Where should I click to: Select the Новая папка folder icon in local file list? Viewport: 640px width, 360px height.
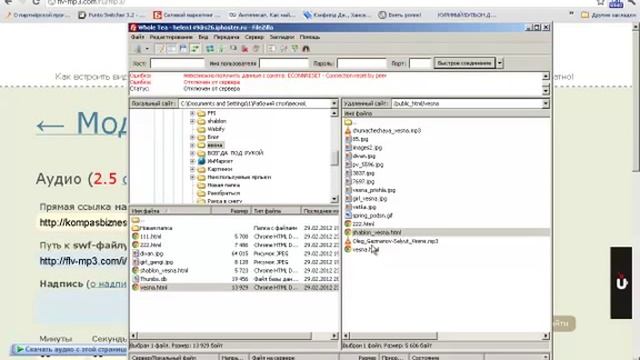click(136, 228)
